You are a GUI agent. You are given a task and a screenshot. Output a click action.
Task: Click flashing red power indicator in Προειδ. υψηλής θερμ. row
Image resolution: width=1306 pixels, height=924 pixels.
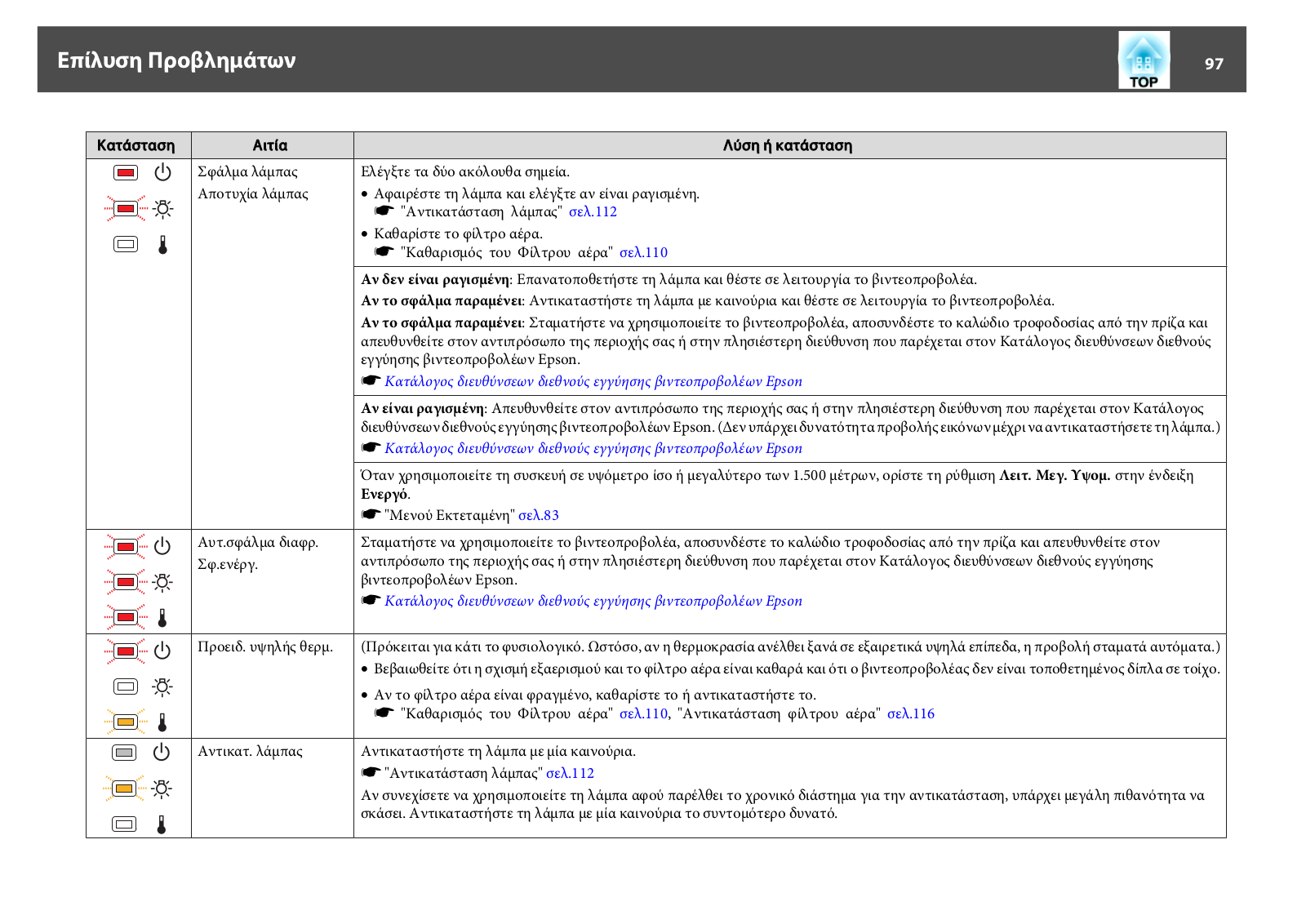[126, 651]
